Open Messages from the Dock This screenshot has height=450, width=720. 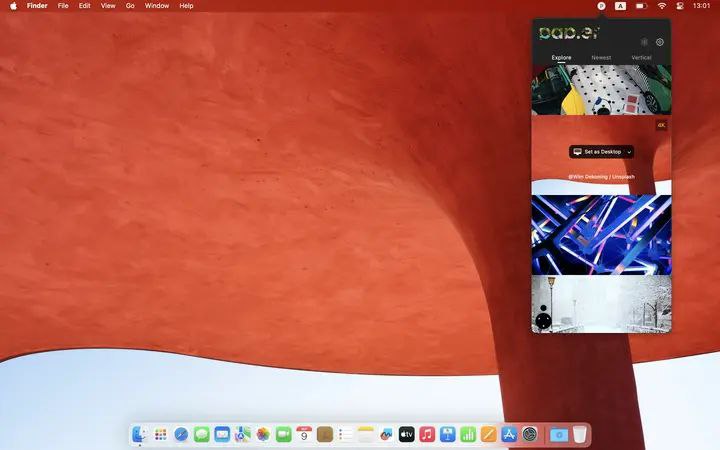coord(202,434)
